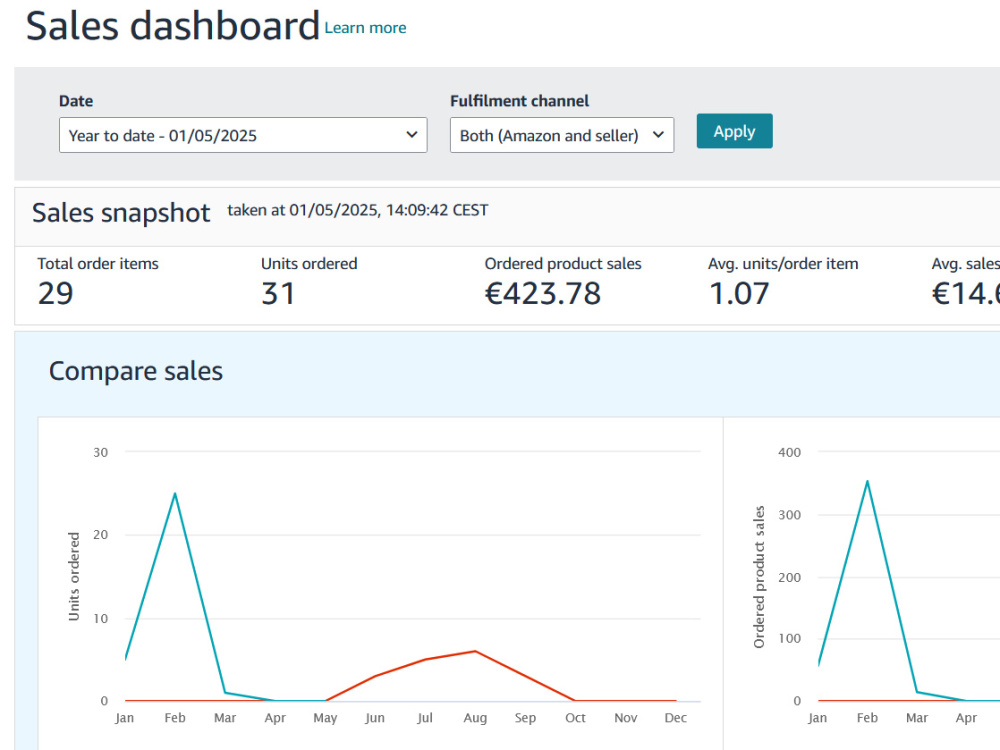Click Feb peak on Units ordered chart

coord(175,494)
